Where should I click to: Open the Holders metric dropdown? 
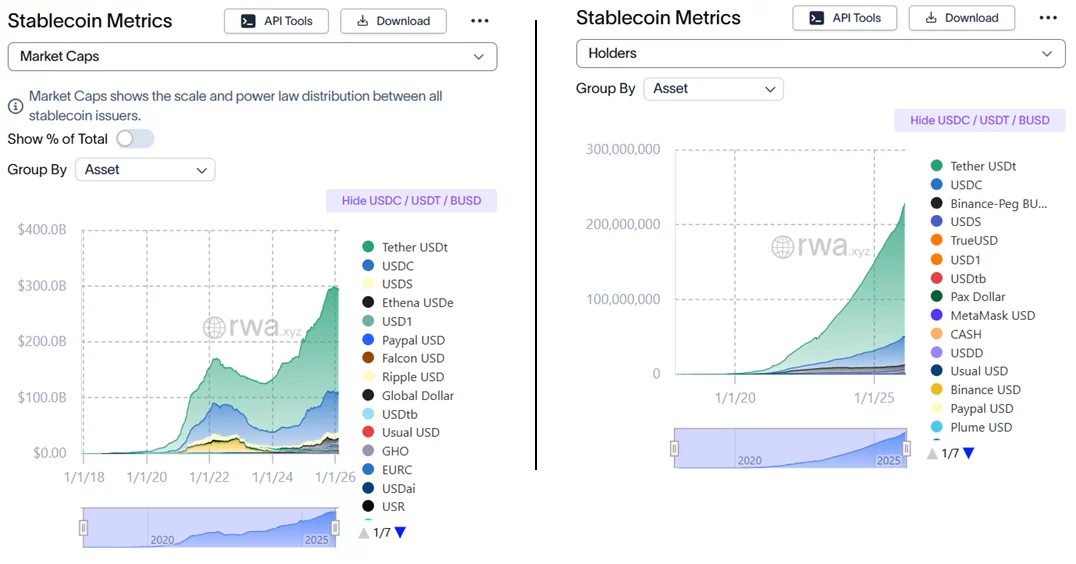pyautogui.click(x=820, y=53)
